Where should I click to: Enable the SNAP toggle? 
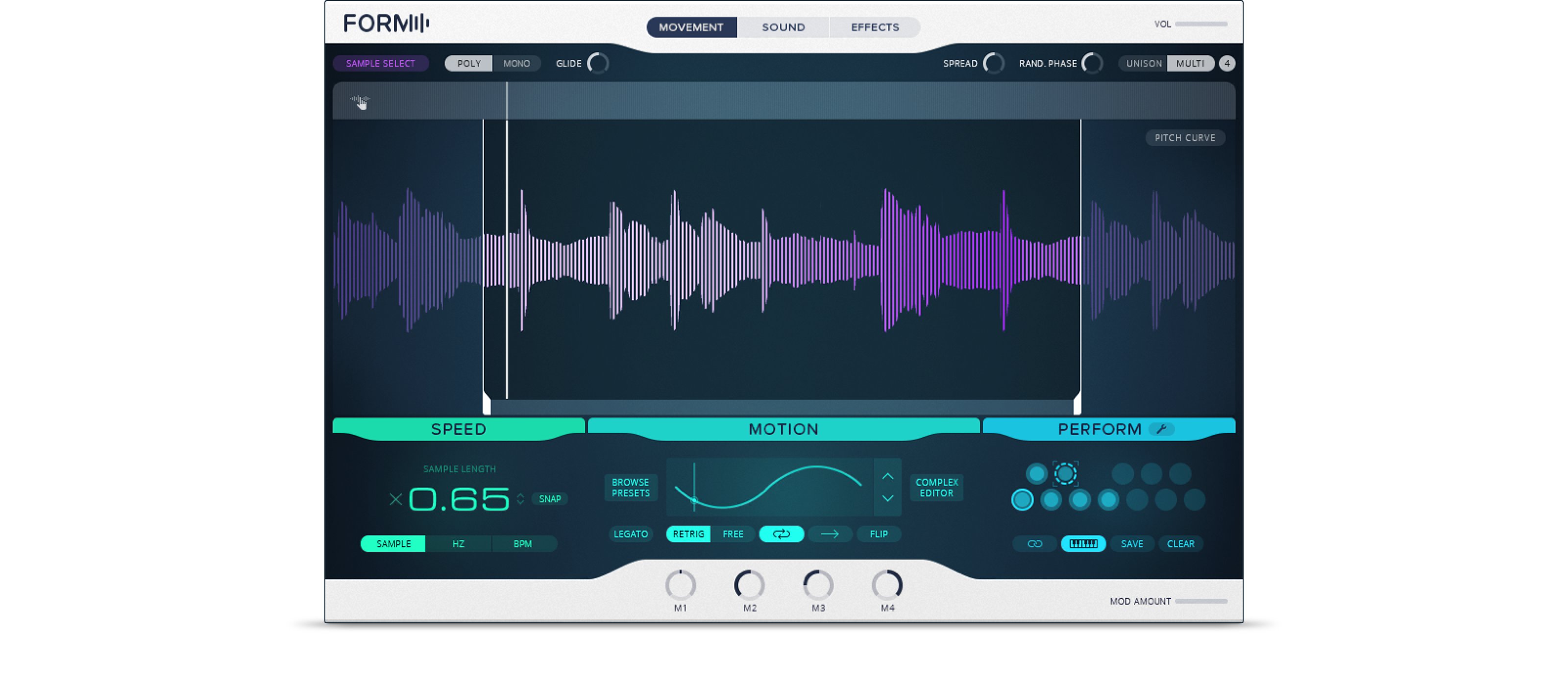click(549, 498)
